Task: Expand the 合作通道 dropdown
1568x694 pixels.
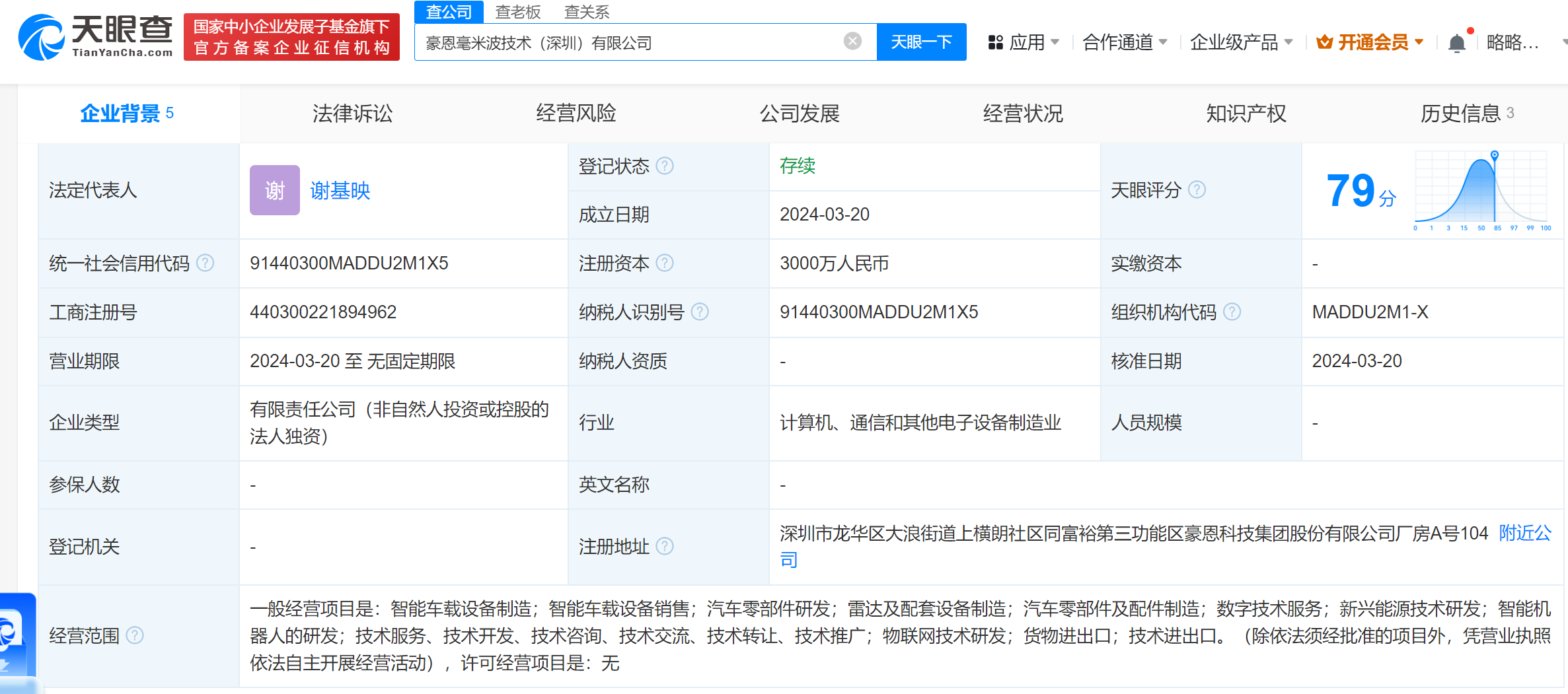Action: pyautogui.click(x=1124, y=43)
